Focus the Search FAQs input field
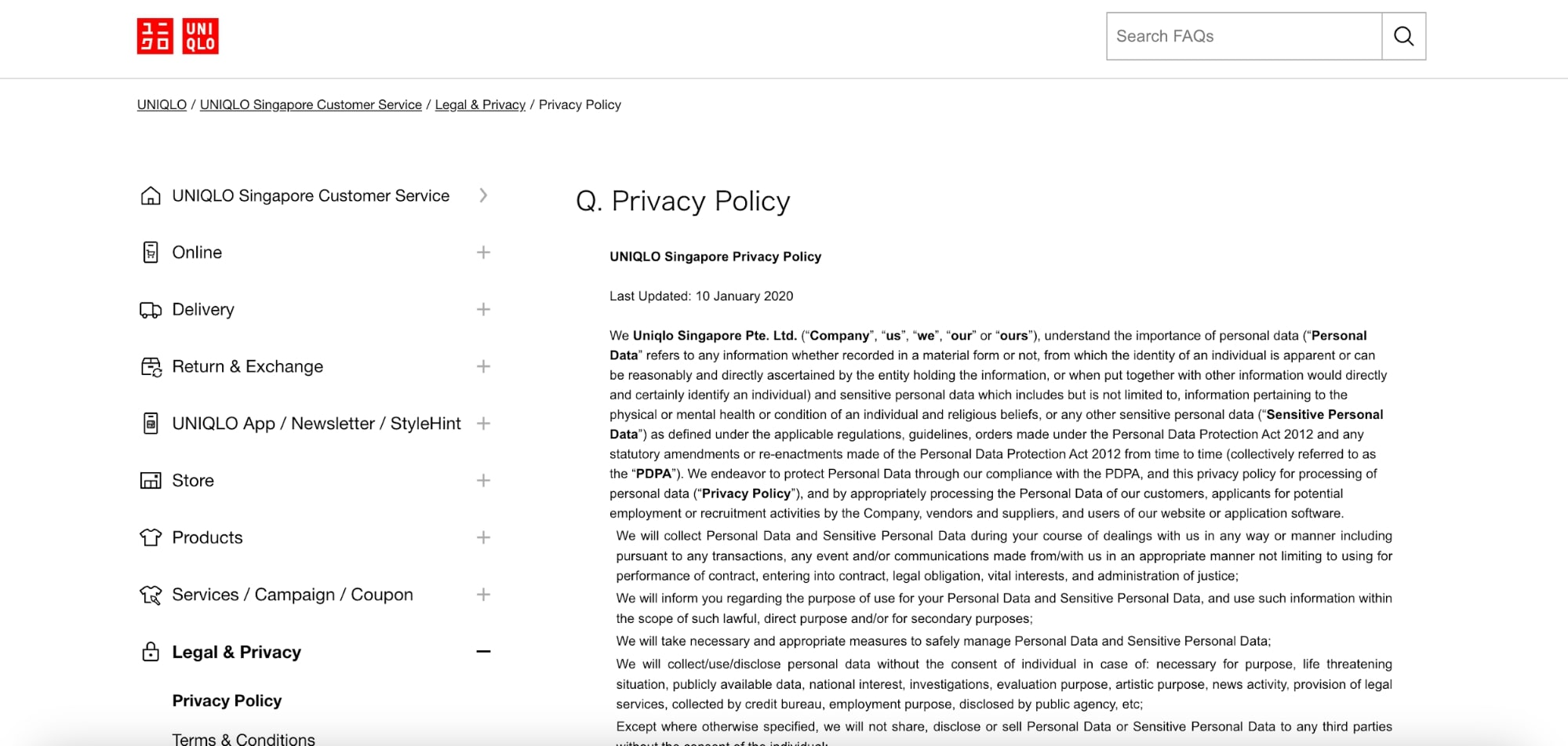Screen dimensions: 1568x746 (x=1244, y=36)
